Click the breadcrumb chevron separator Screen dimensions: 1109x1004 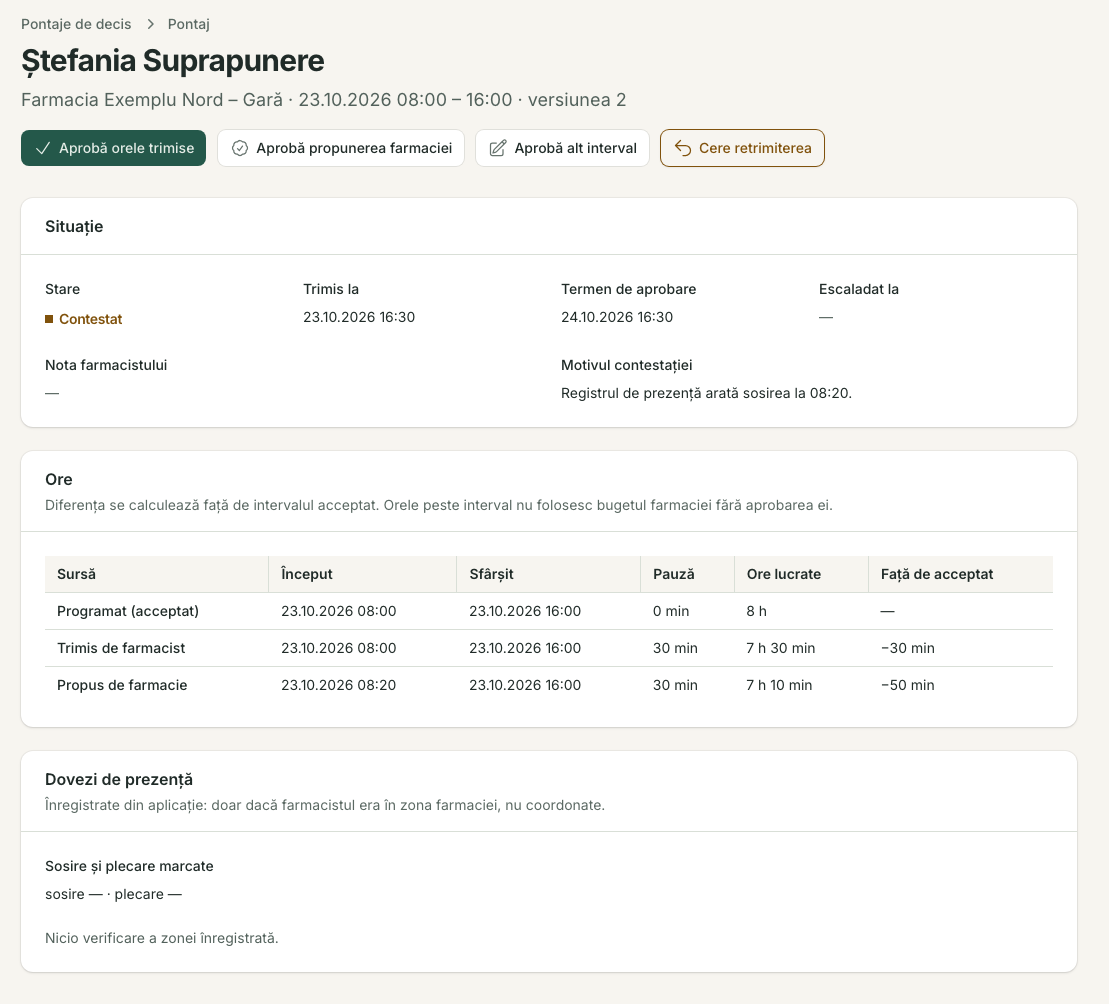(150, 24)
